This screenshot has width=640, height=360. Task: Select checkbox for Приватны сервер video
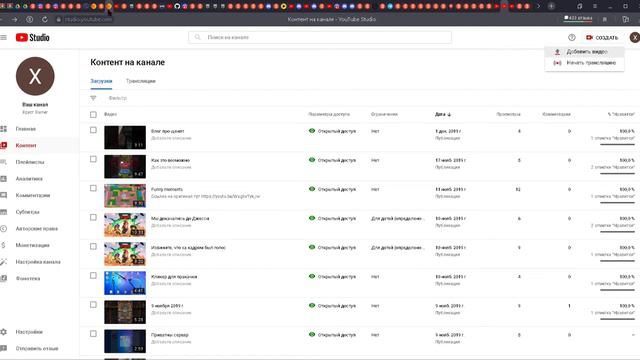(93, 334)
